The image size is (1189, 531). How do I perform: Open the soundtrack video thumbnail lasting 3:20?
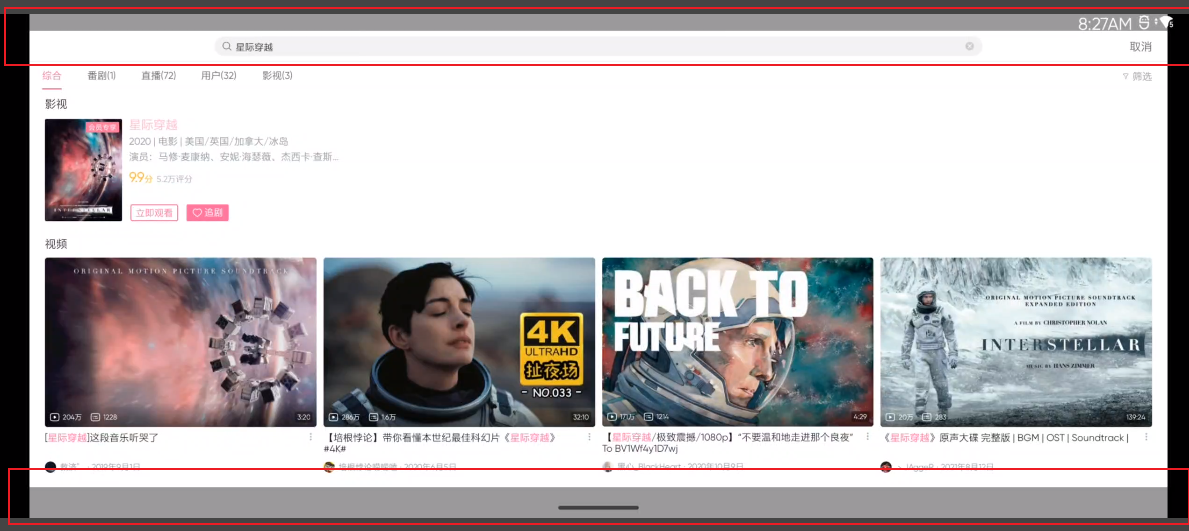(x=180, y=342)
